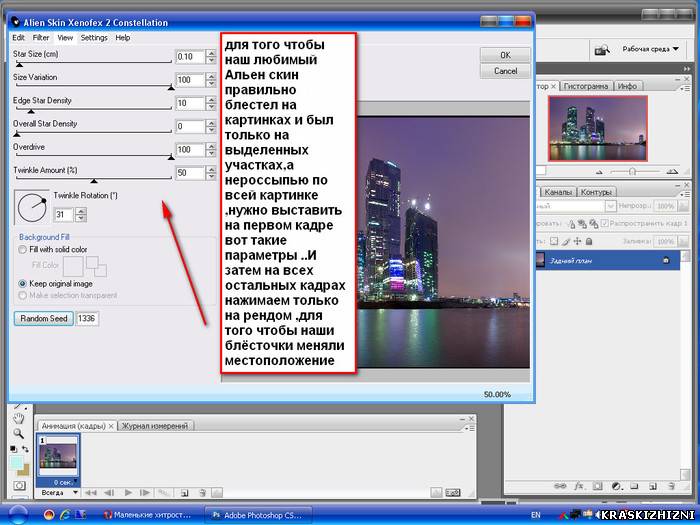The width and height of the screenshot is (700, 525).
Task: Delete layer trash icon in Layers panel
Action: 671,486
